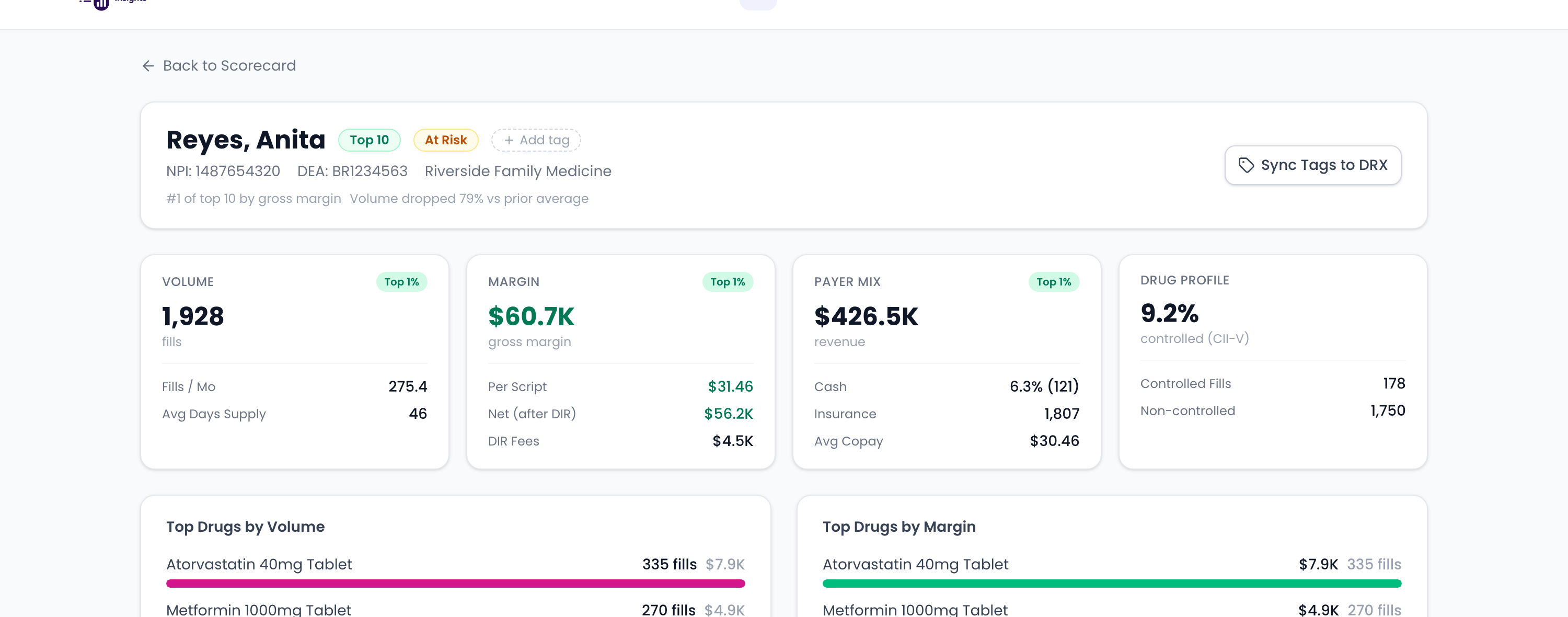Select the Top 10 tag chip

coord(369,140)
